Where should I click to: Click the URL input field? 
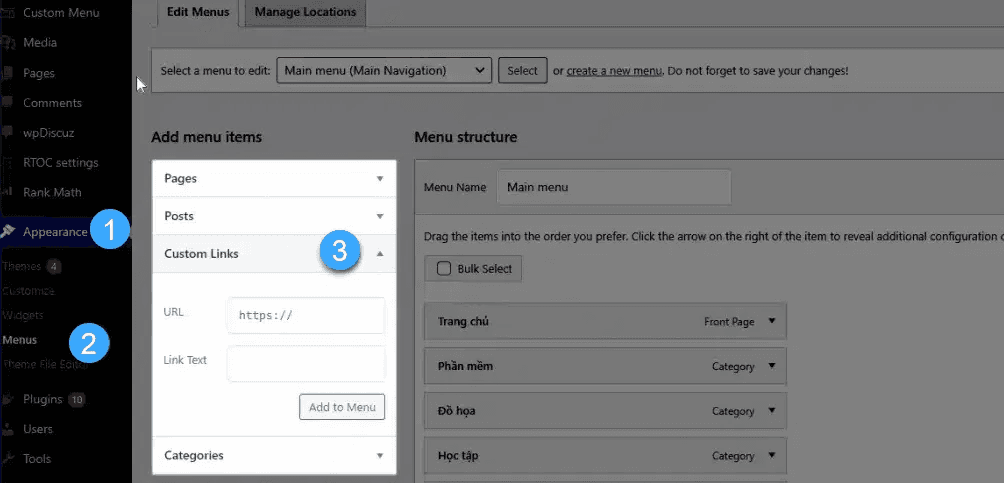306,315
